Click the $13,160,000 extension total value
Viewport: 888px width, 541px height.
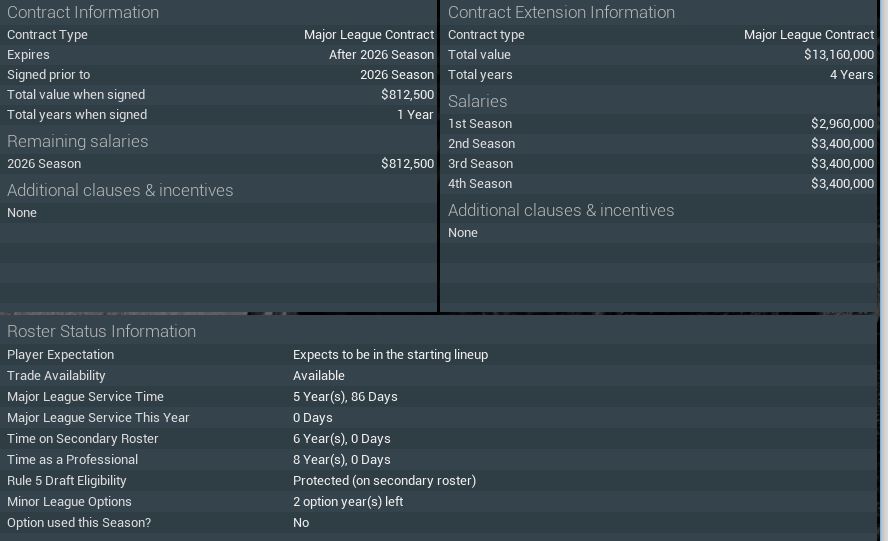pos(838,54)
